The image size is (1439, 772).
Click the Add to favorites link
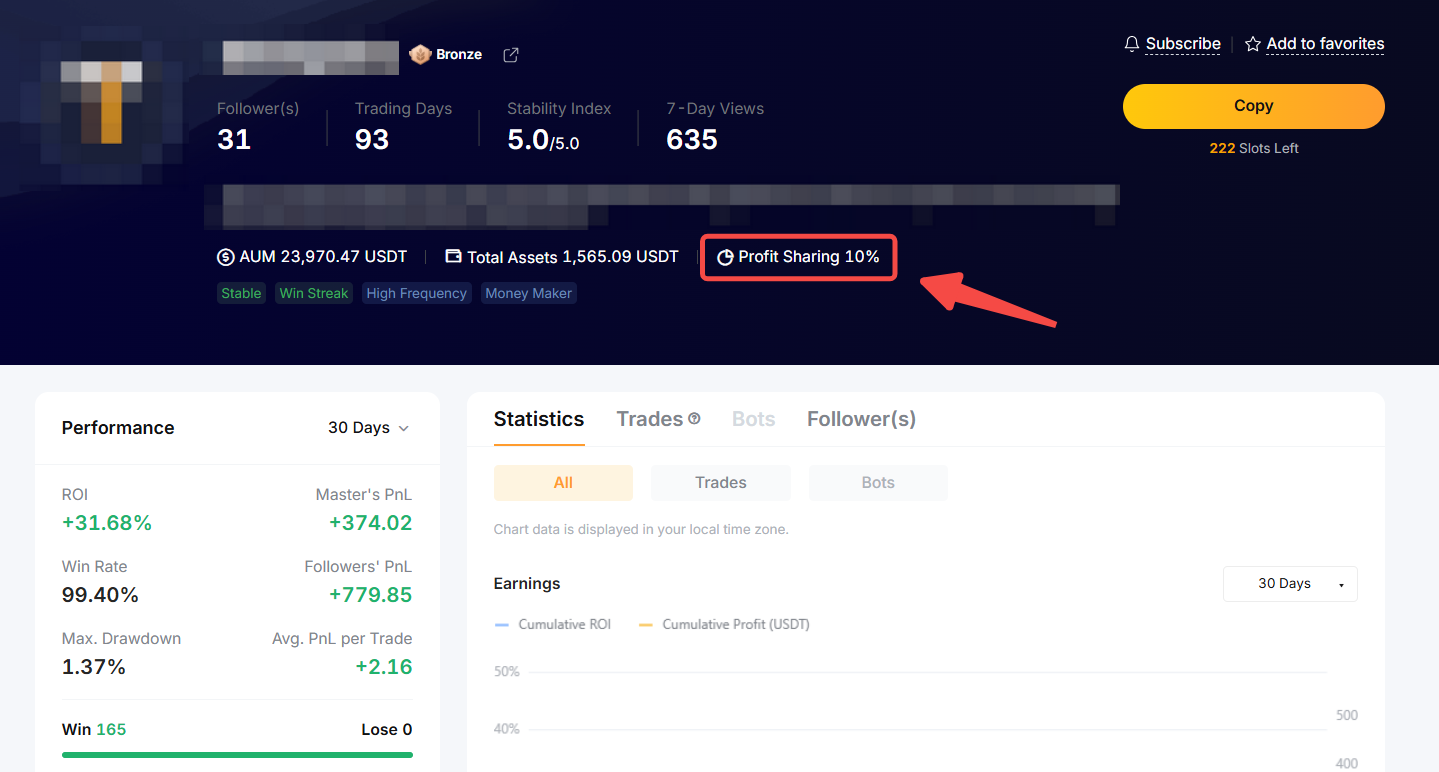pyautogui.click(x=1325, y=44)
